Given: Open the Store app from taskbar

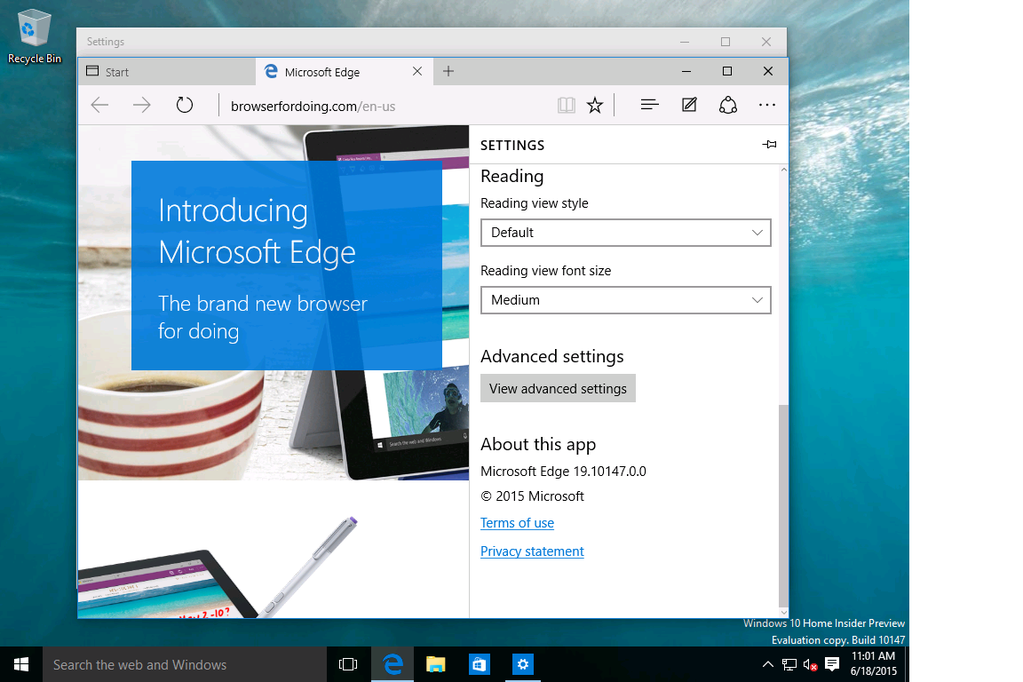Looking at the screenshot, I should coord(479,664).
